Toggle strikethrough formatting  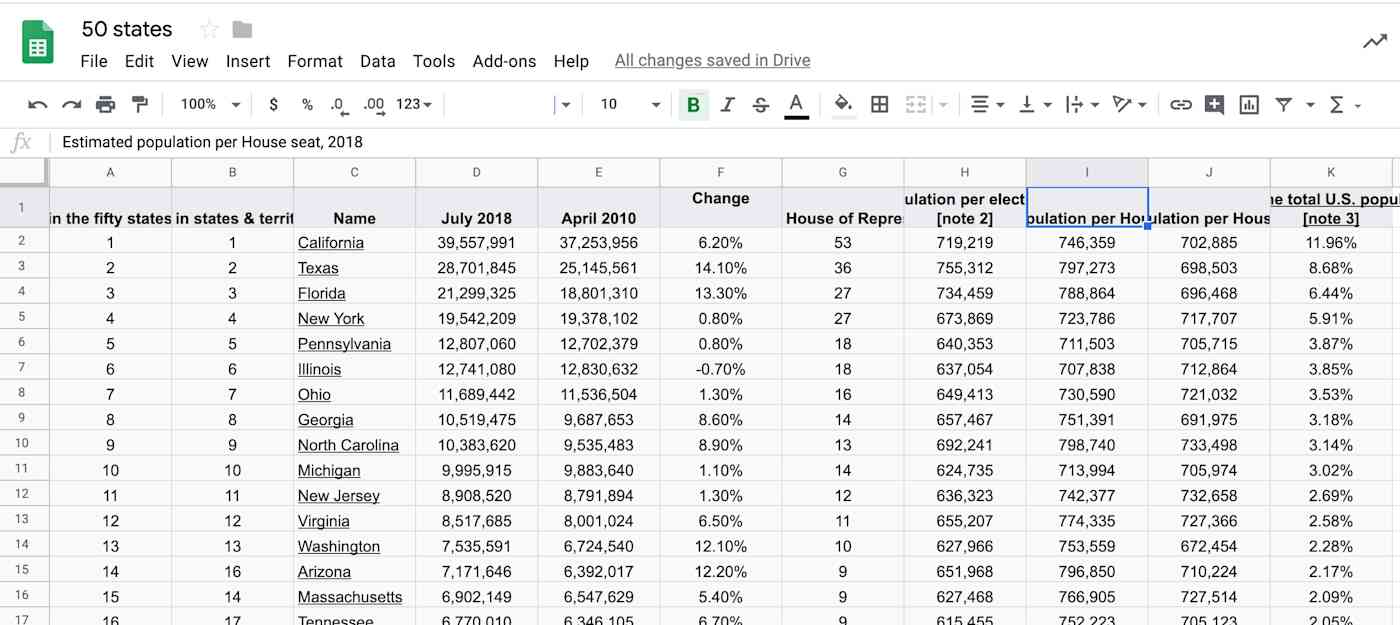click(760, 104)
